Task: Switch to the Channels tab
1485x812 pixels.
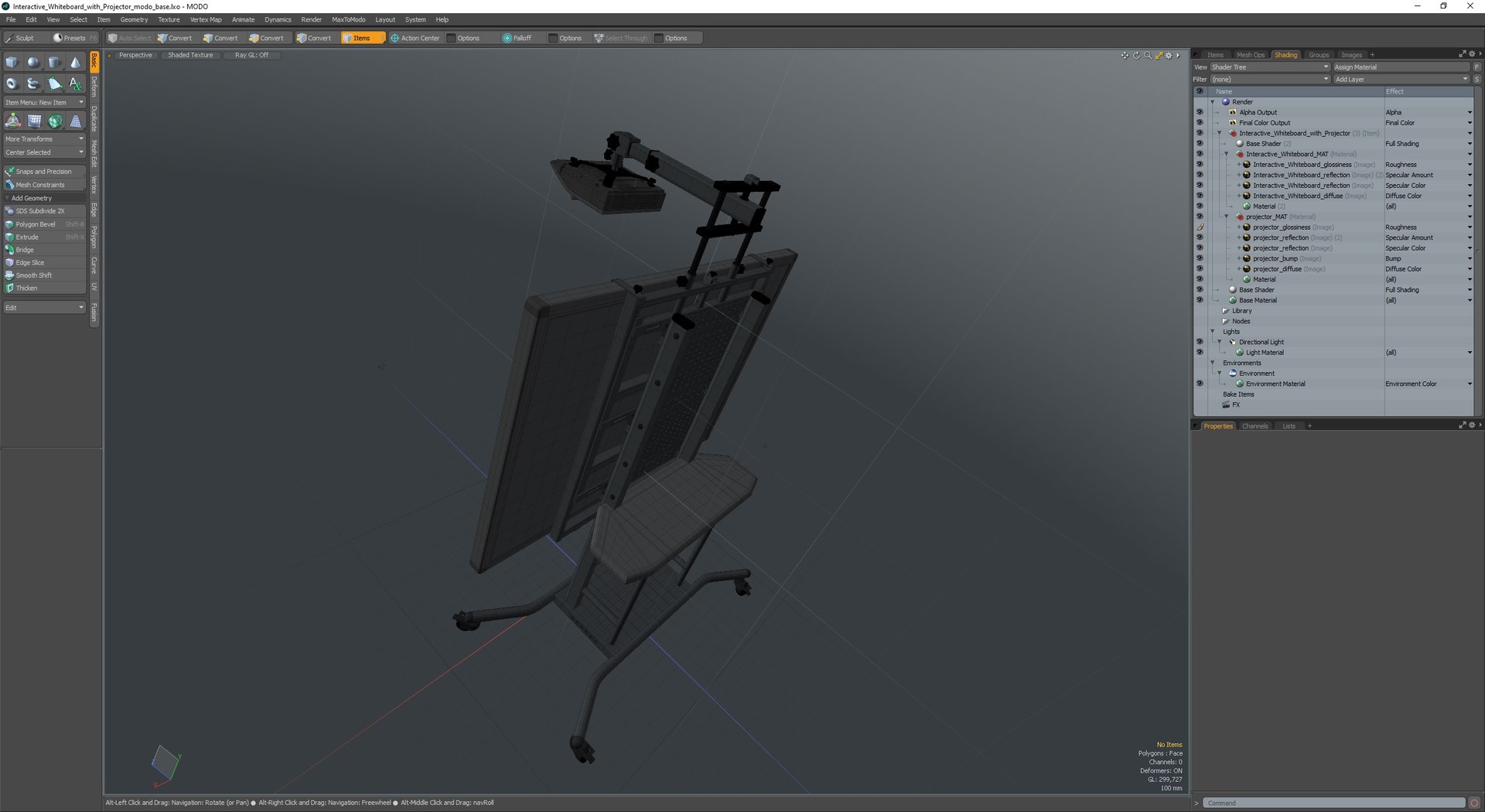Action: pos(1255,426)
